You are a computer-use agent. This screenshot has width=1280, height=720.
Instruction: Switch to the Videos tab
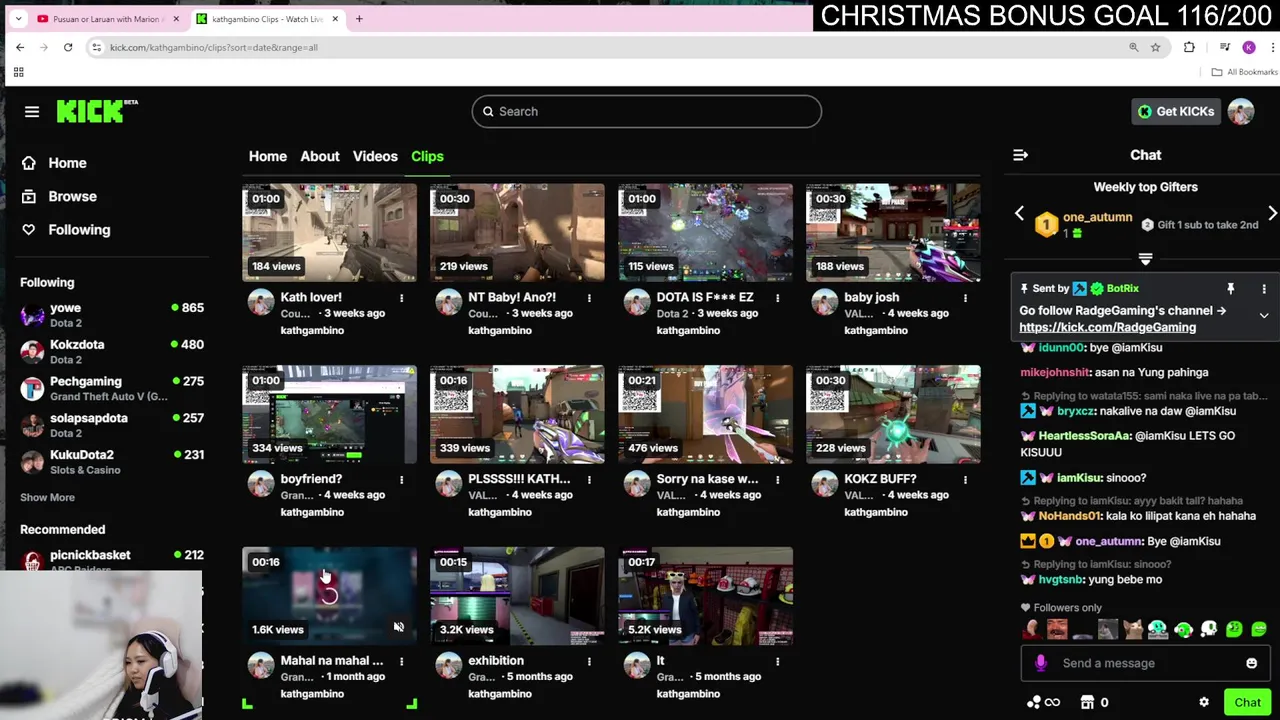tap(375, 156)
